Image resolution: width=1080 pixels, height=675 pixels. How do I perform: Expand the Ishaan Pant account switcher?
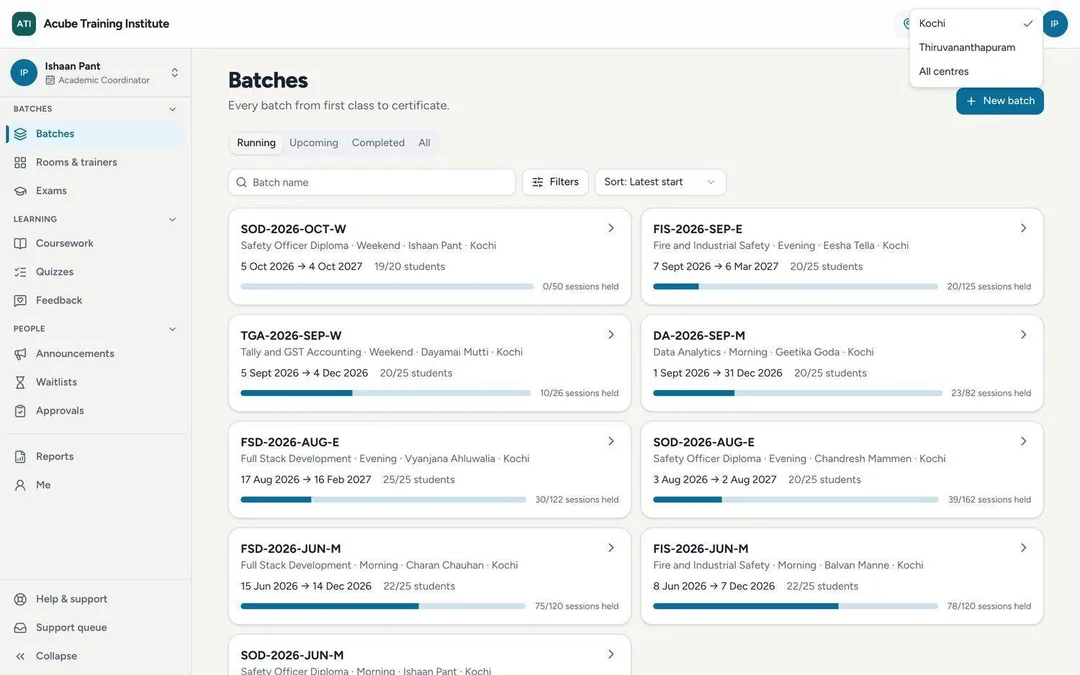pos(175,72)
